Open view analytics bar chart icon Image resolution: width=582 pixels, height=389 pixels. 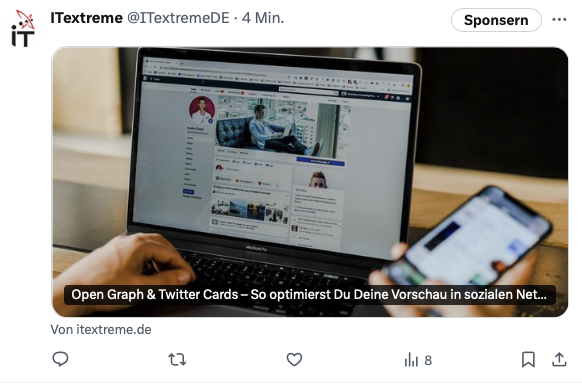pos(411,359)
